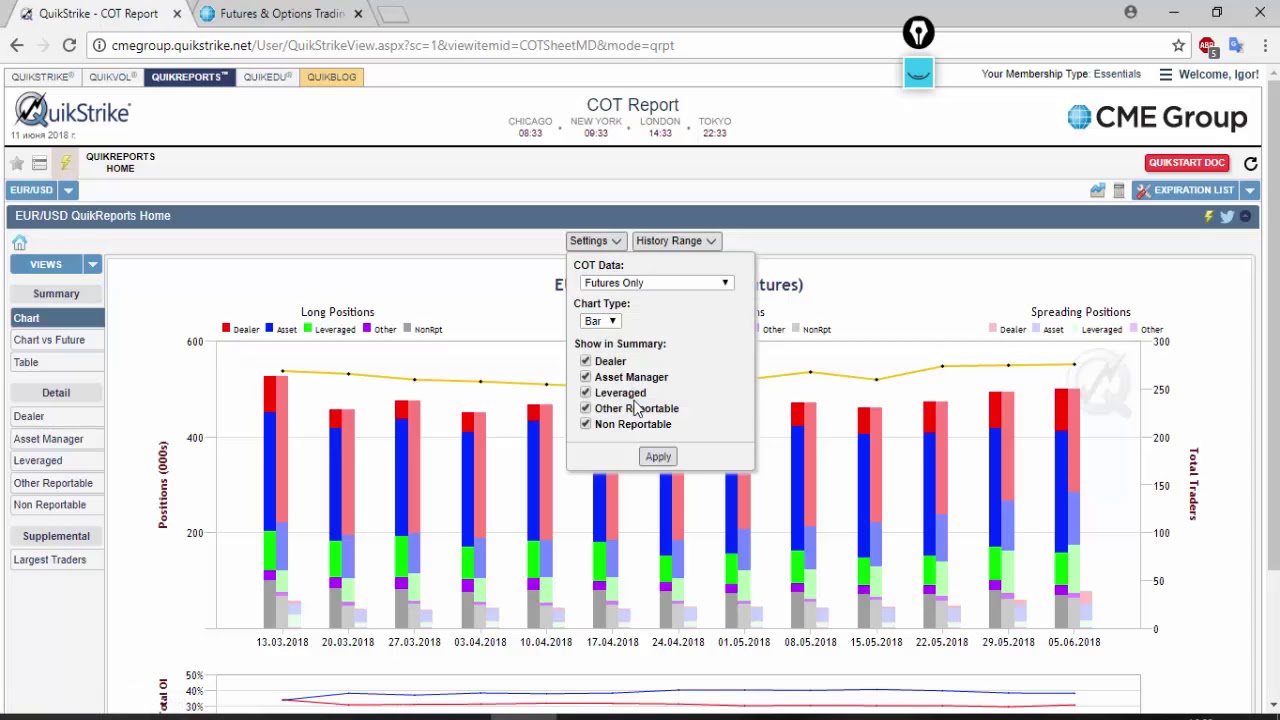Open the QUIKSTART DOC button
Viewport: 1280px width, 720px height.
click(x=1187, y=163)
